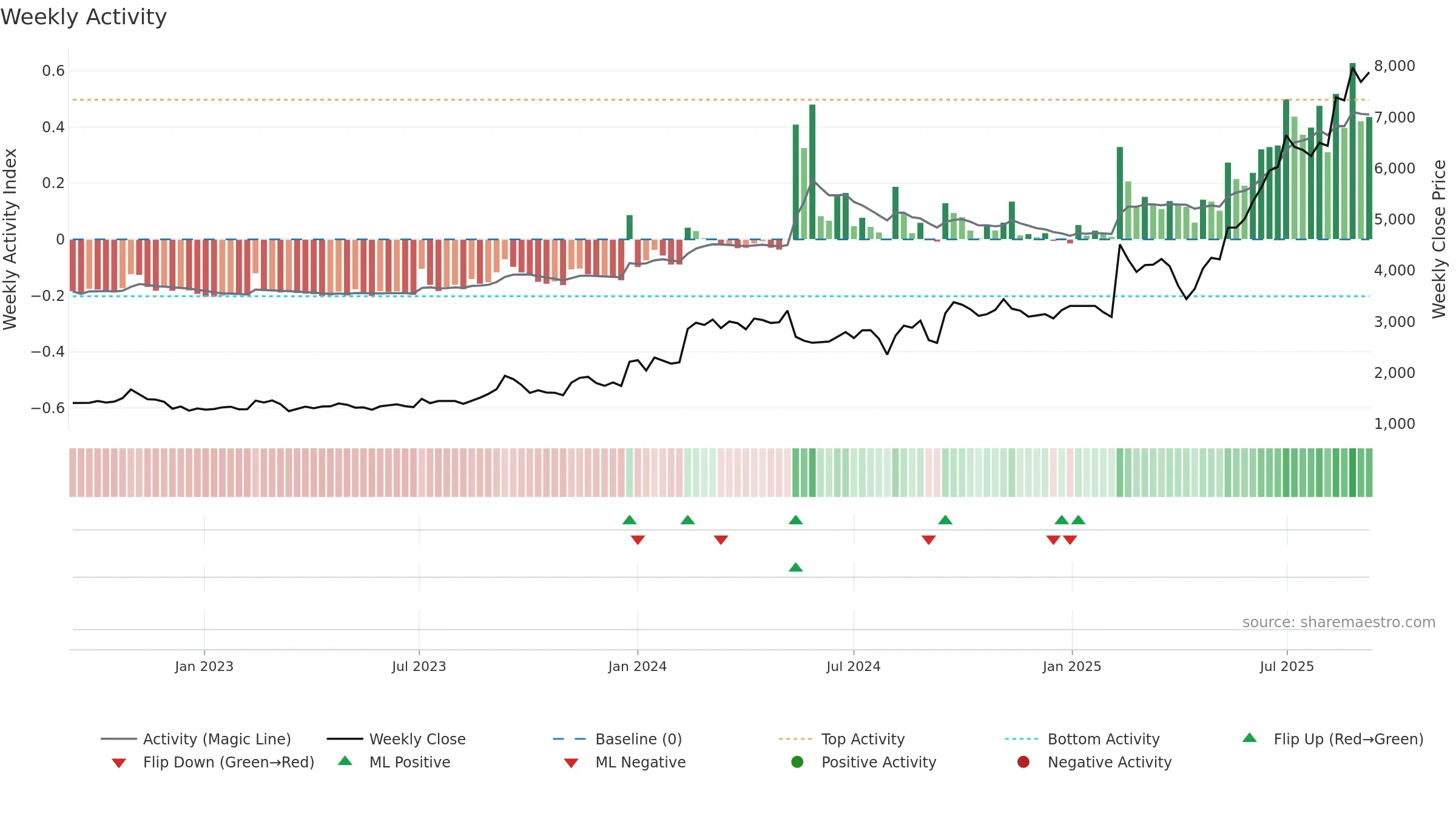Screen dimensions: 1456x819
Task: Click the 6,000 price axis tick
Action: pyautogui.click(x=1395, y=168)
